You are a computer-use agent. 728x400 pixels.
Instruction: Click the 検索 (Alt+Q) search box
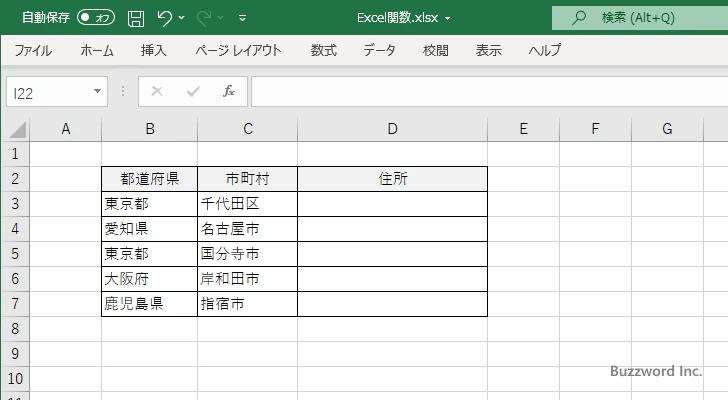640,18
